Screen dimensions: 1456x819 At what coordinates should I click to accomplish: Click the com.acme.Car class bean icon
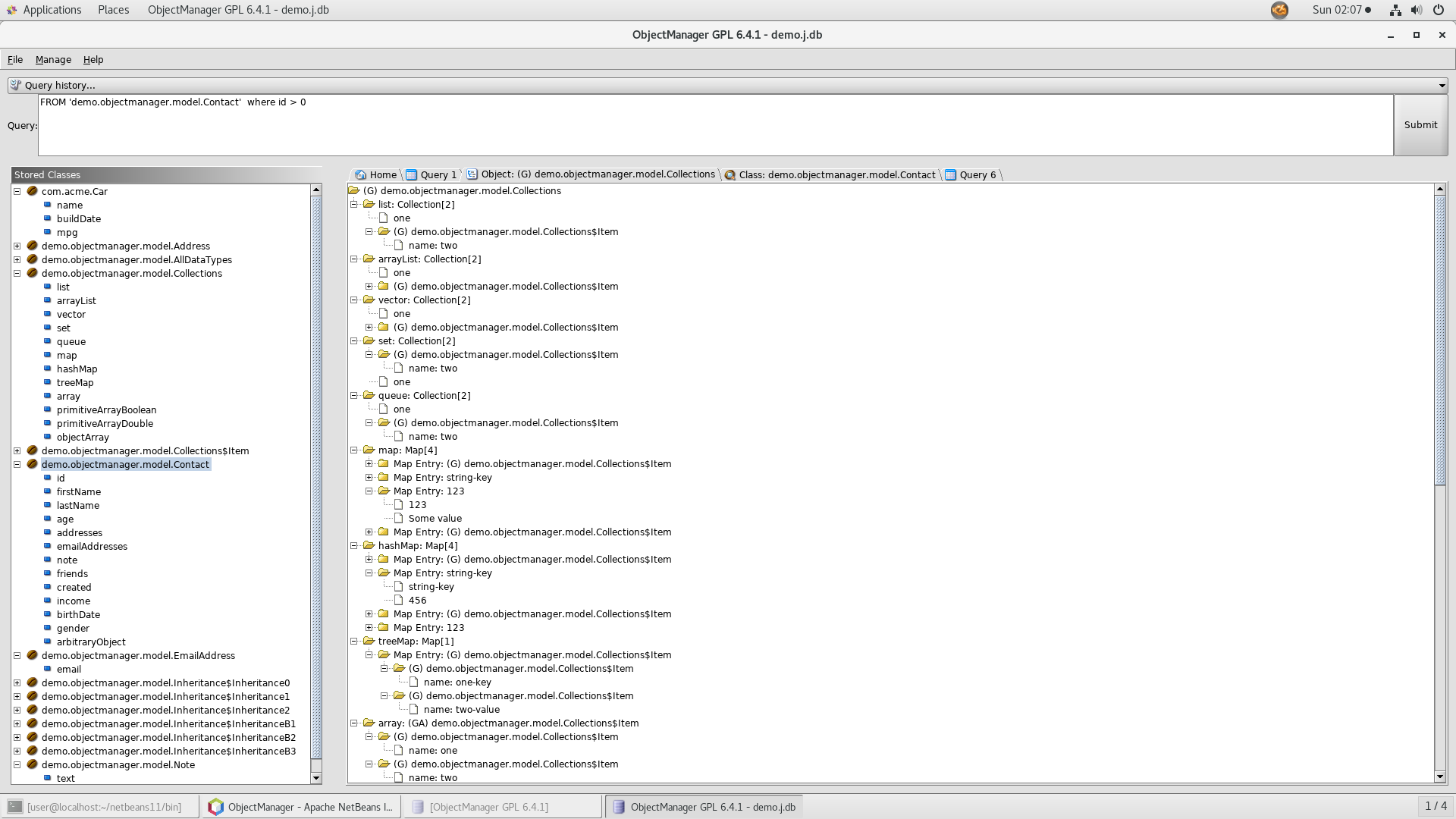click(32, 191)
